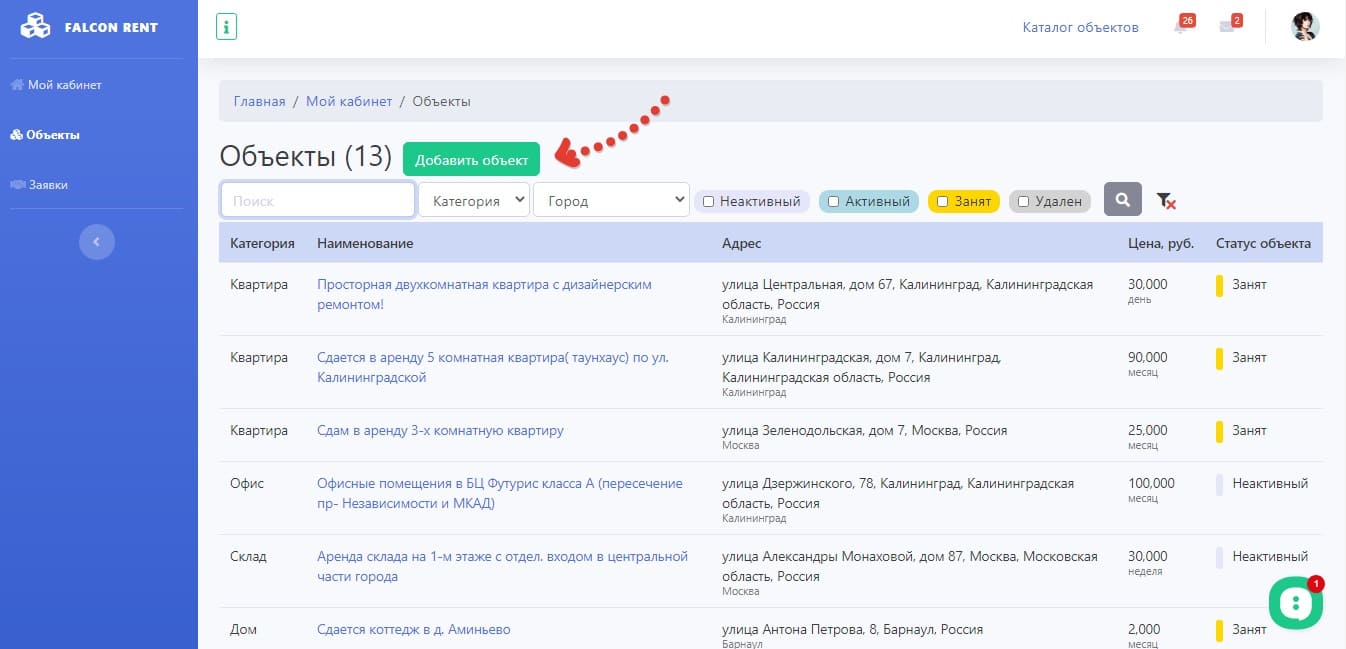Open the green chat support widget
The image size is (1346, 649).
tap(1295, 604)
